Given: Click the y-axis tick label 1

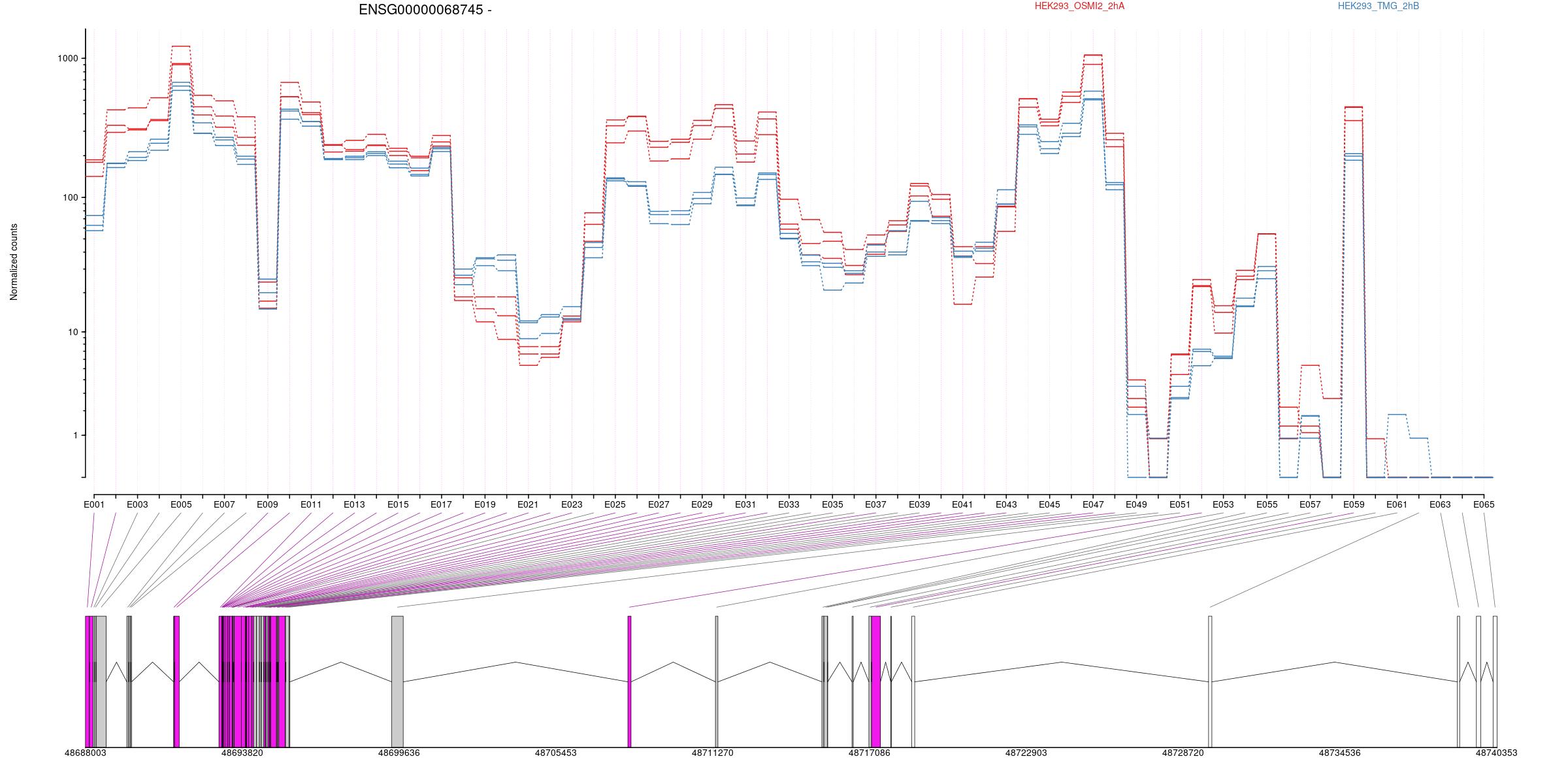Looking at the screenshot, I should (76, 435).
